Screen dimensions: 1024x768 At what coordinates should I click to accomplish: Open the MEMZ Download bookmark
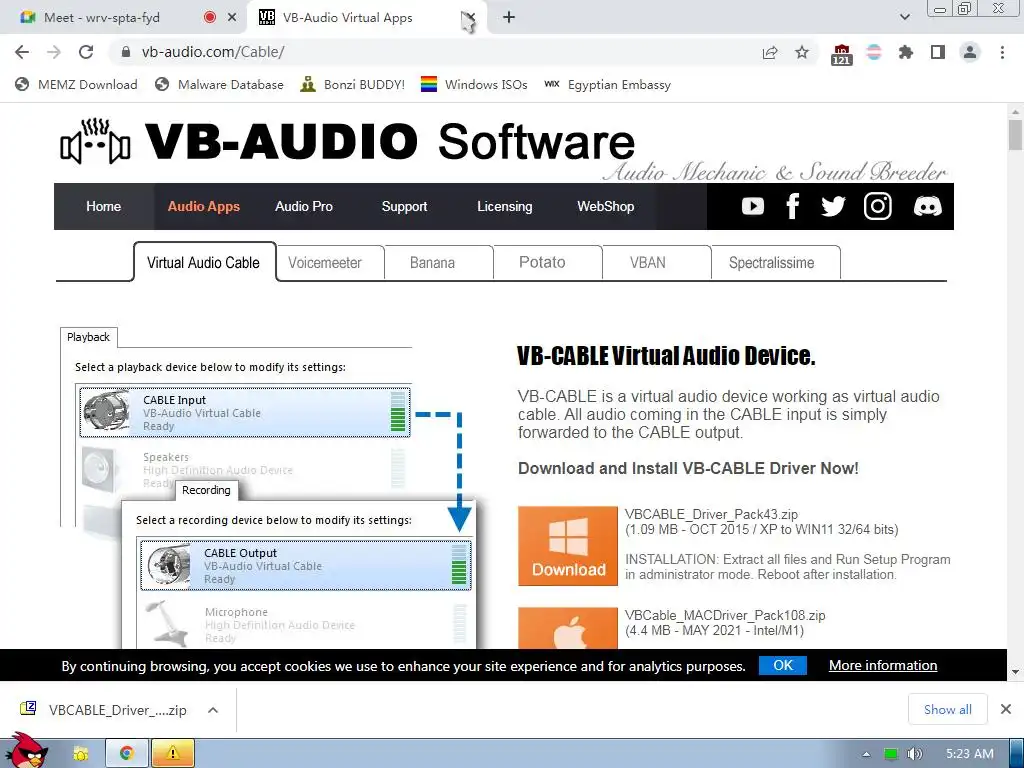pyautogui.click(x=76, y=84)
